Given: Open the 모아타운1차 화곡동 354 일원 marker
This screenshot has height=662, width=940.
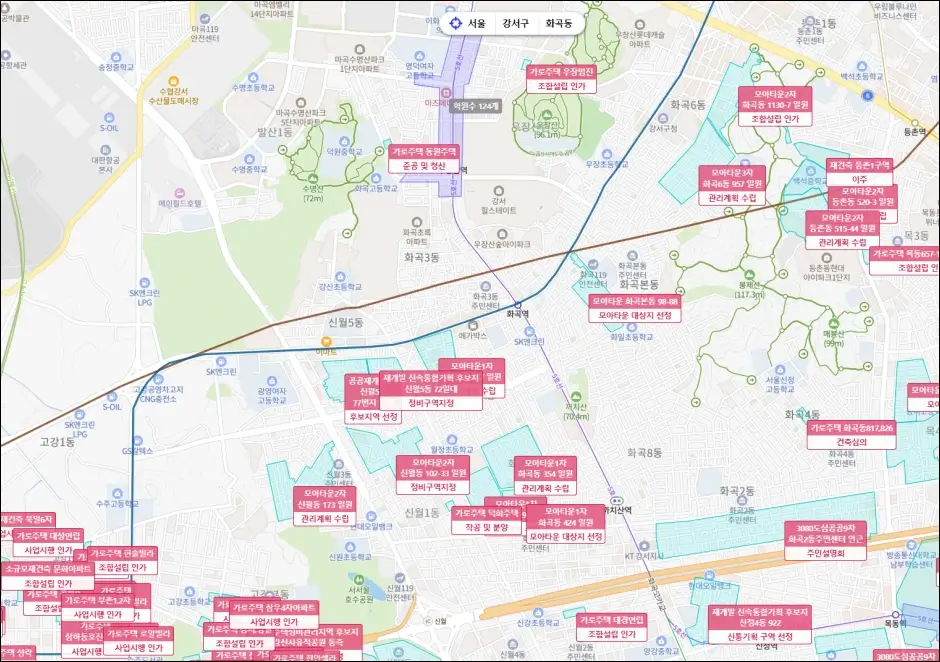Looking at the screenshot, I should [x=545, y=476].
